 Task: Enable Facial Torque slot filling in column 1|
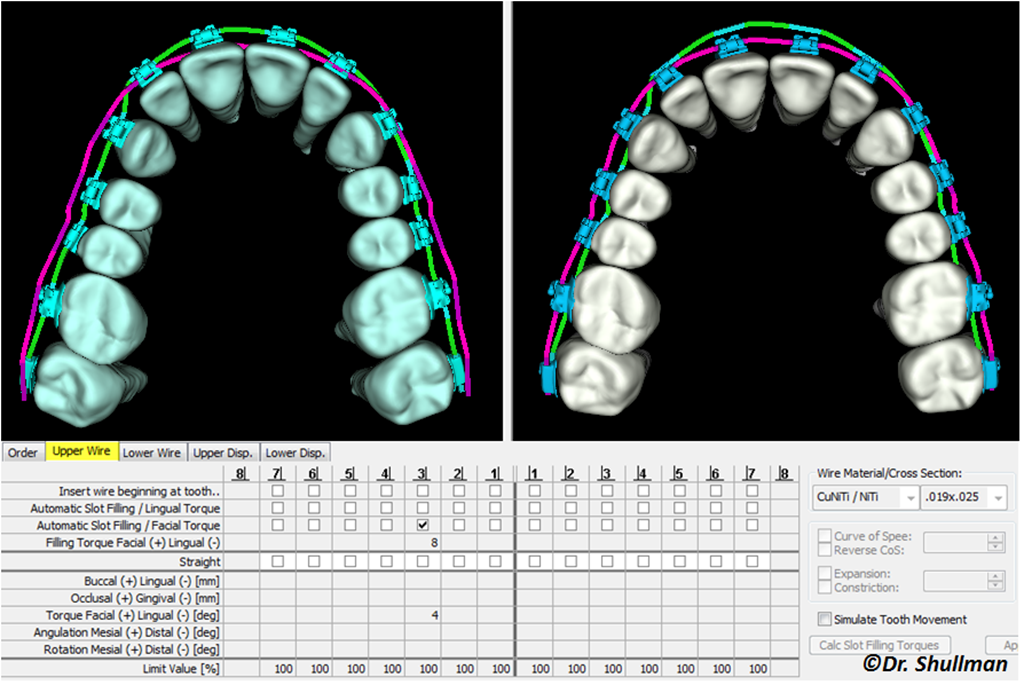495,525
